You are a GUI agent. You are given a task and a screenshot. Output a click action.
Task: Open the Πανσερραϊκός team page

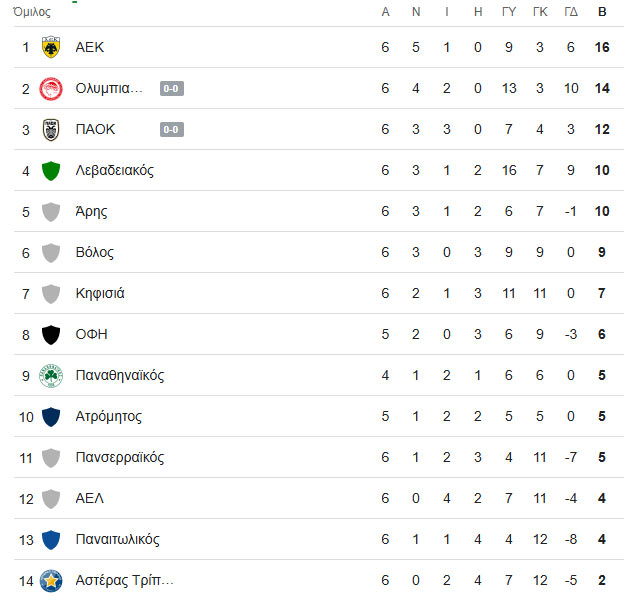tap(120, 457)
